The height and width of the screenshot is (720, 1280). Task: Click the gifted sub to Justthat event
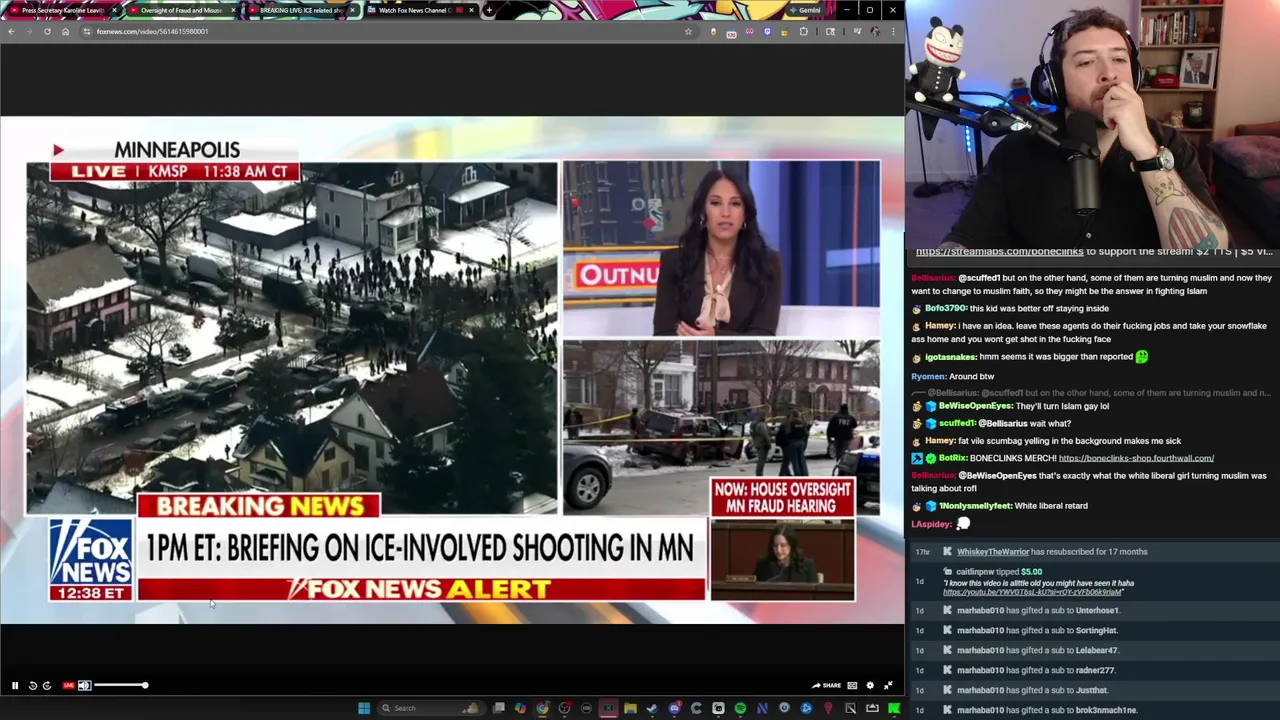click(x=1095, y=690)
